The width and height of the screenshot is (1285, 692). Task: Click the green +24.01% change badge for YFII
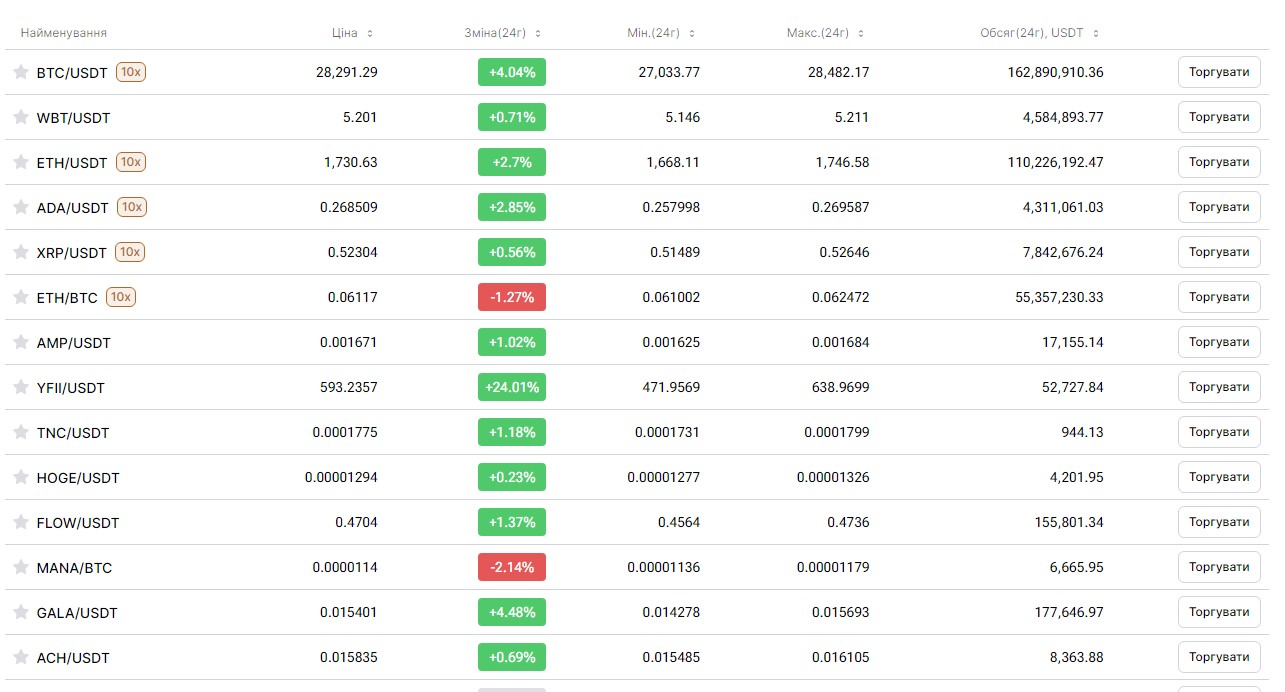[511, 387]
